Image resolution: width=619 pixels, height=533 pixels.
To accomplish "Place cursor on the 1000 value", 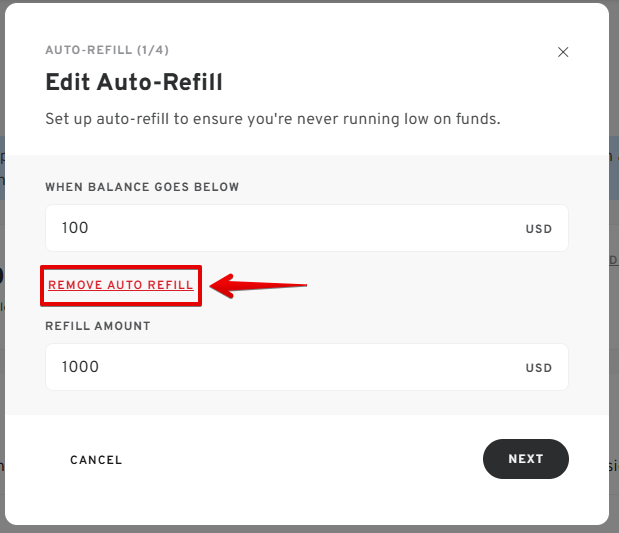I will point(80,367).
